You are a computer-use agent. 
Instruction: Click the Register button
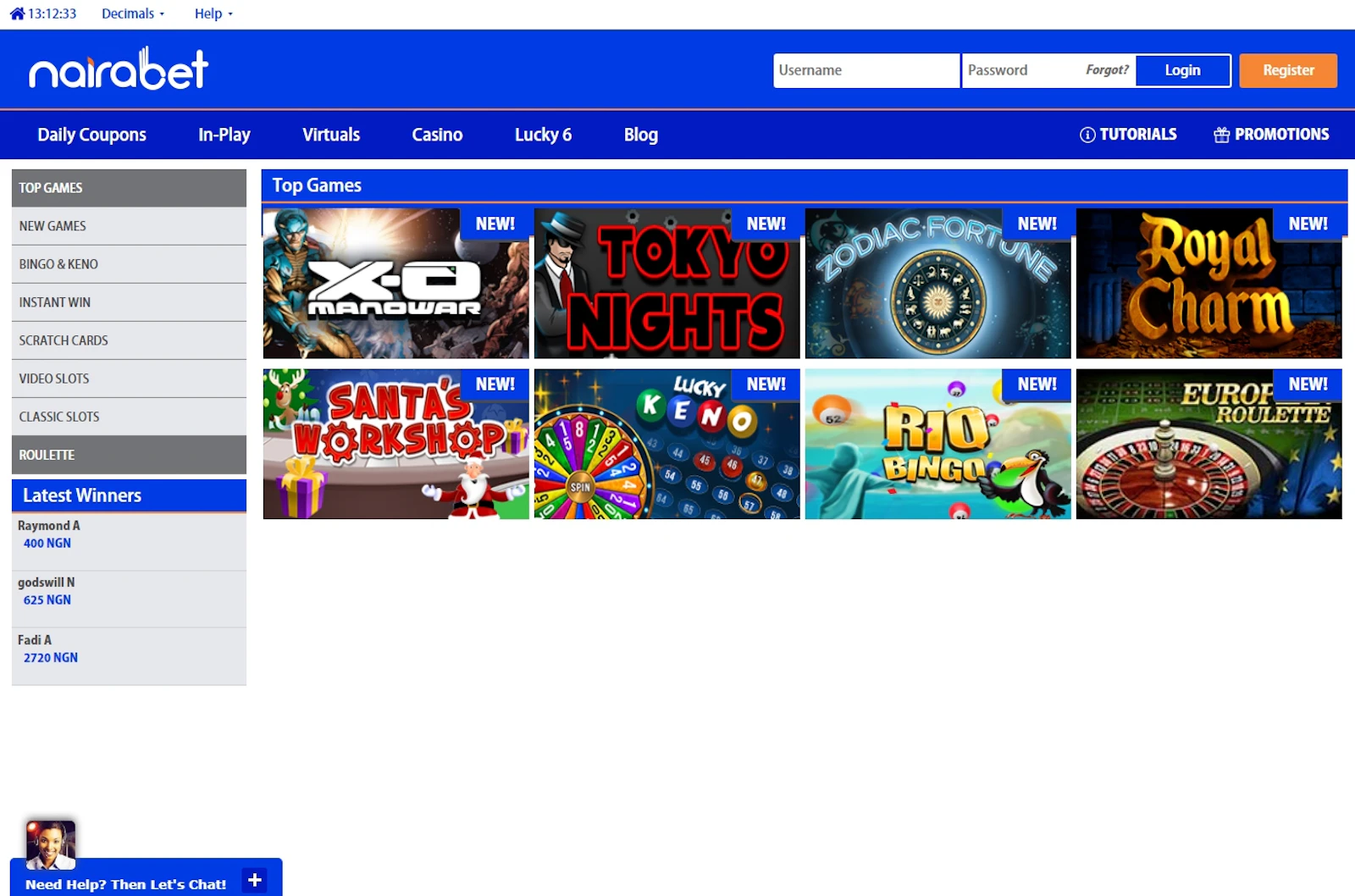coord(1287,70)
